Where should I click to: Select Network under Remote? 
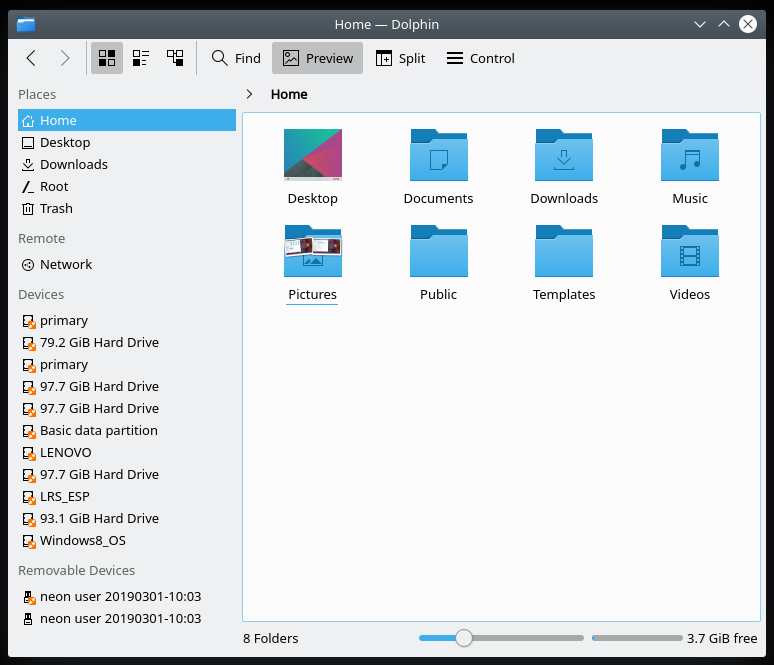click(x=65, y=265)
